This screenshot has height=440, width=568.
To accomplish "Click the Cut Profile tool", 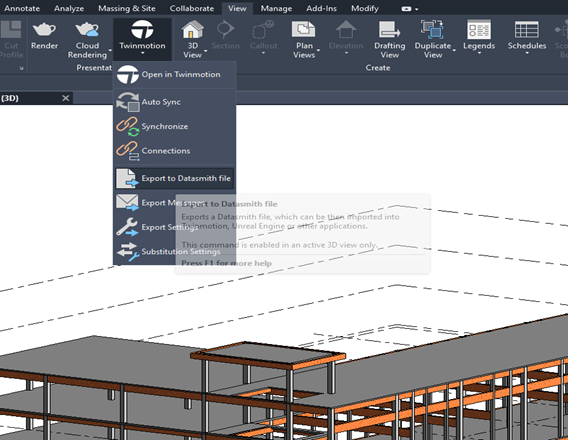I will 11,39.
